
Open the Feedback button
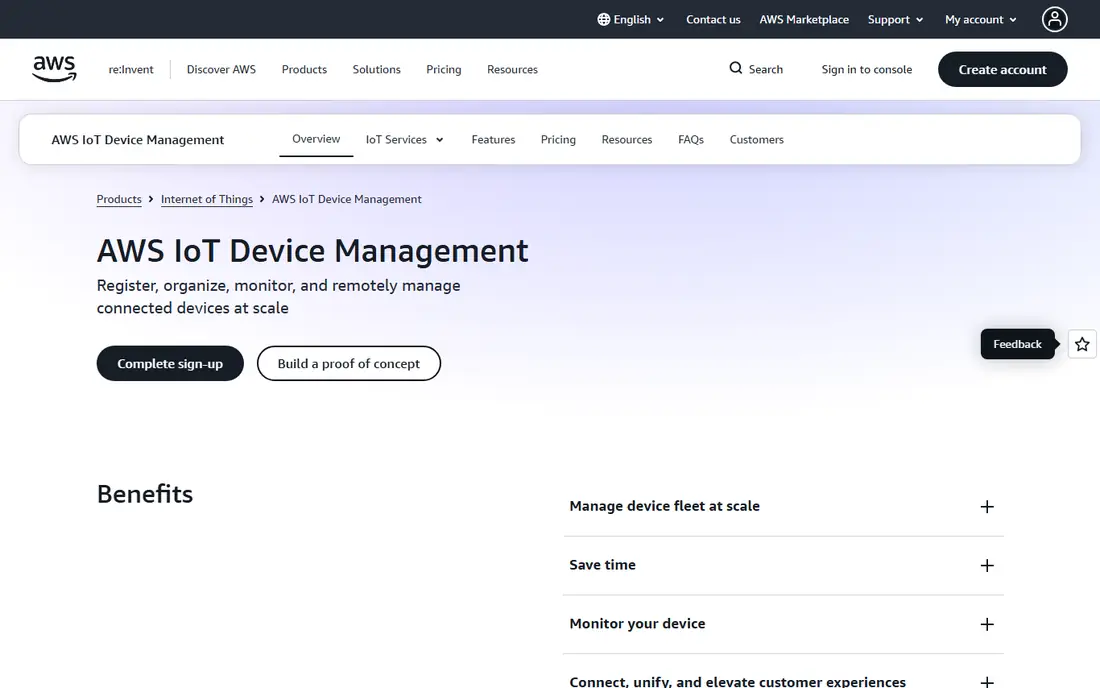[x=1017, y=344]
